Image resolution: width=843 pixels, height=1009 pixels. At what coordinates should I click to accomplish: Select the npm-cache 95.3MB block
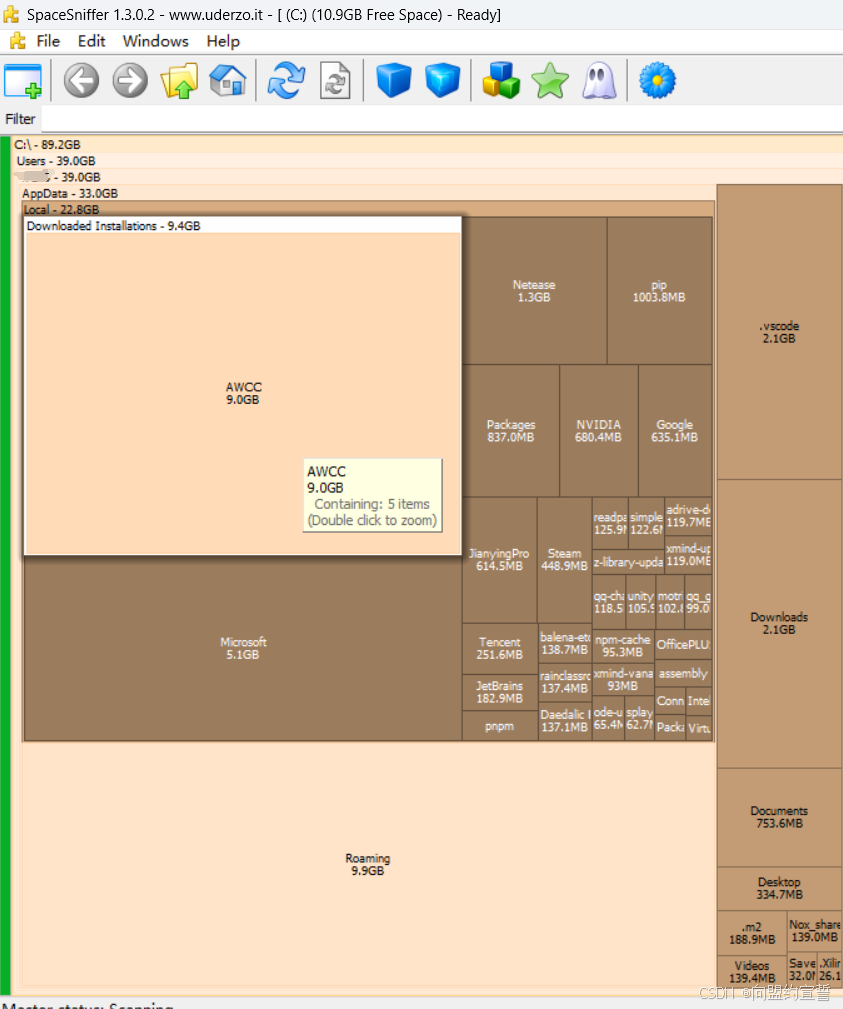(622, 645)
